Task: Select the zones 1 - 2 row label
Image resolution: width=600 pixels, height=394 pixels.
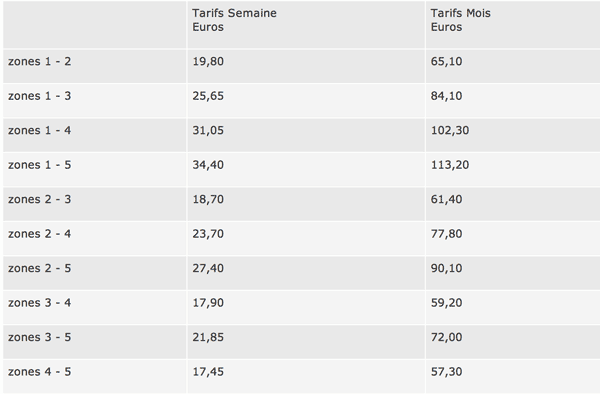Action: (x=39, y=61)
